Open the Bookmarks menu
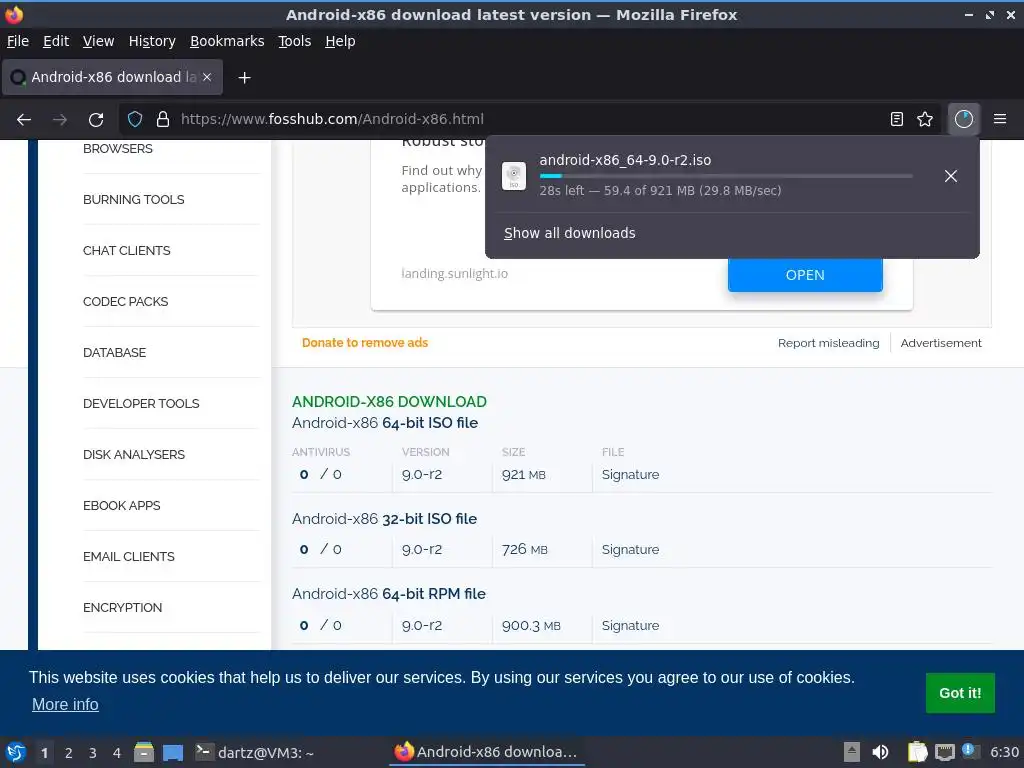The height and width of the screenshot is (768, 1024). (227, 41)
